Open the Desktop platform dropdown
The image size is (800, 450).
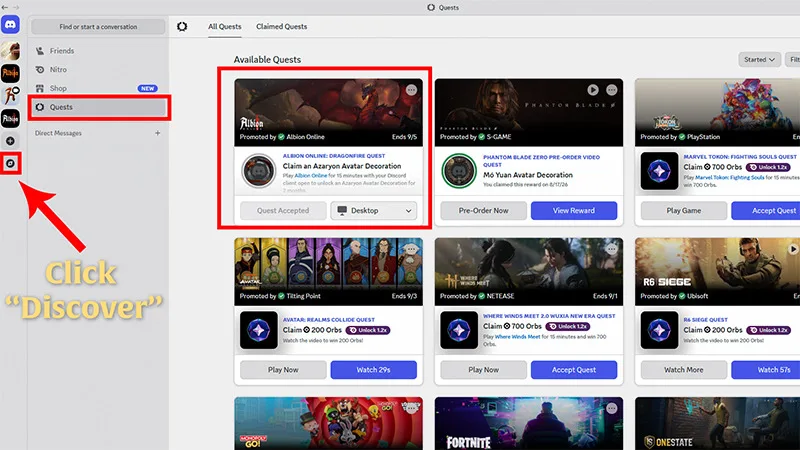374,211
